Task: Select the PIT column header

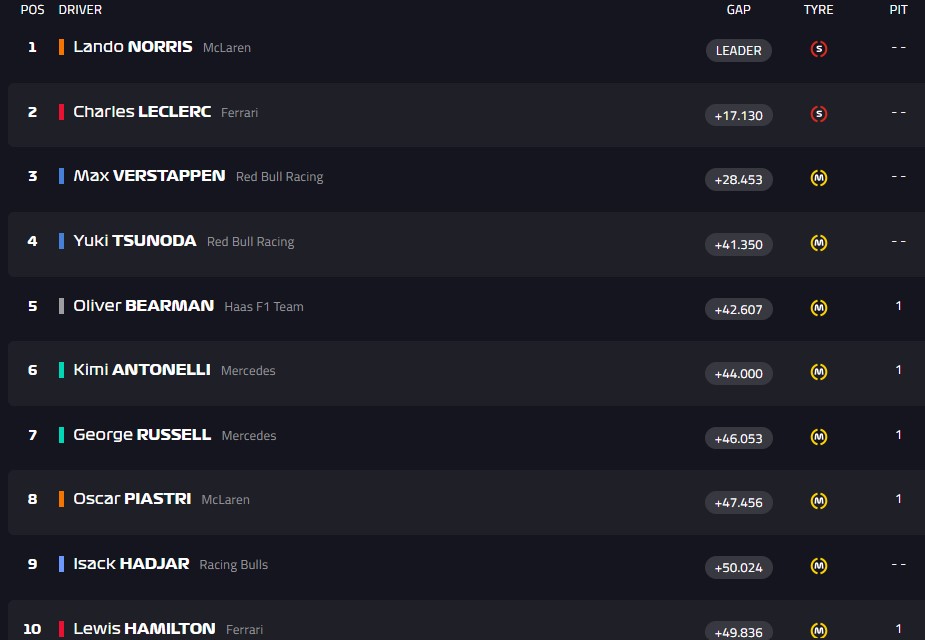Action: [898, 10]
